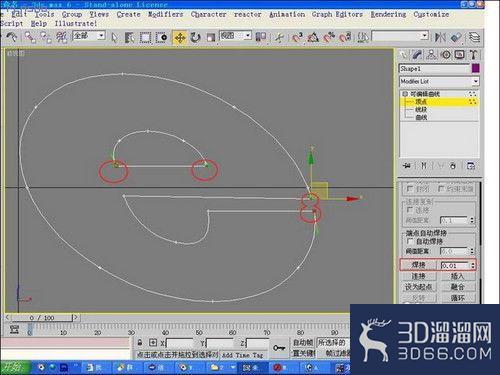Click the Weld button outlined in red

[x=418, y=265]
